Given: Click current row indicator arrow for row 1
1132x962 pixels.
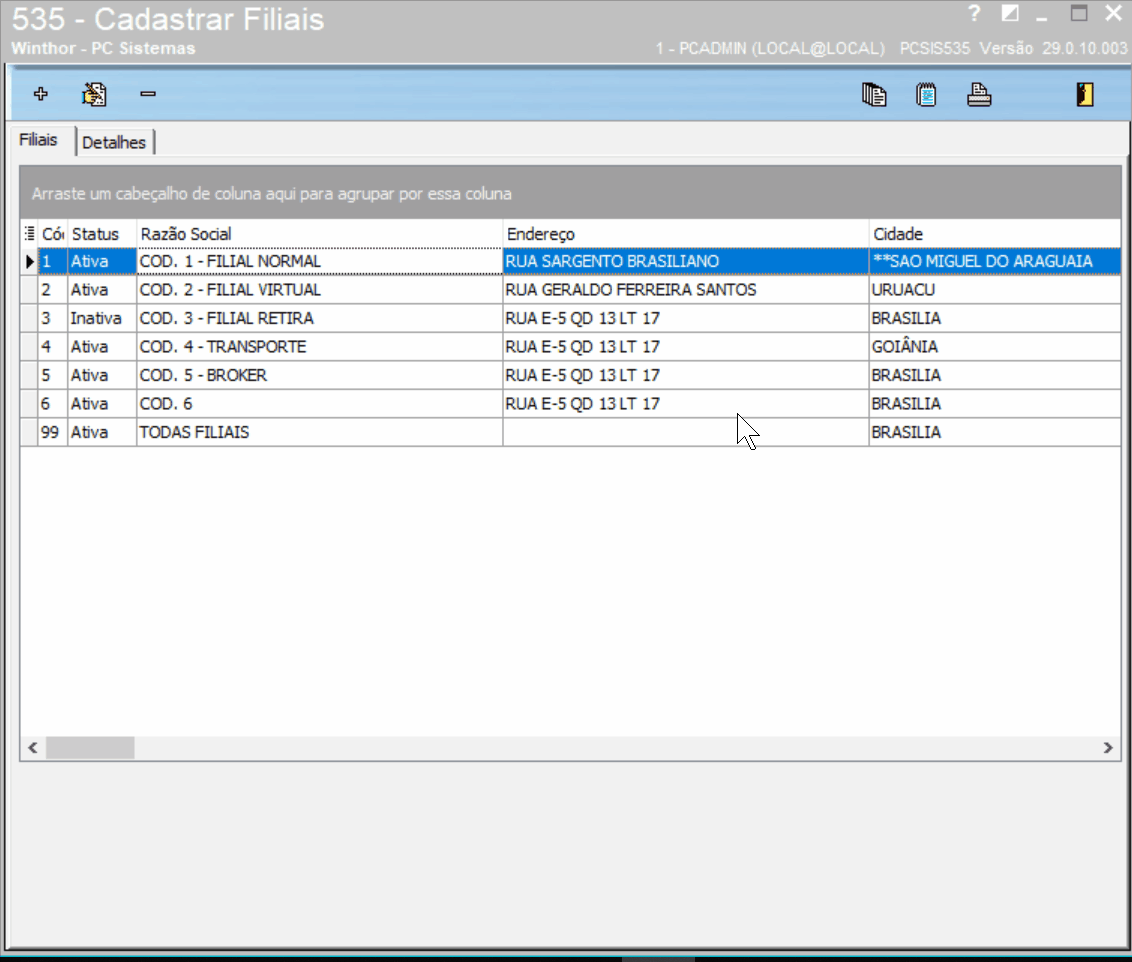Looking at the screenshot, I should [30, 261].
